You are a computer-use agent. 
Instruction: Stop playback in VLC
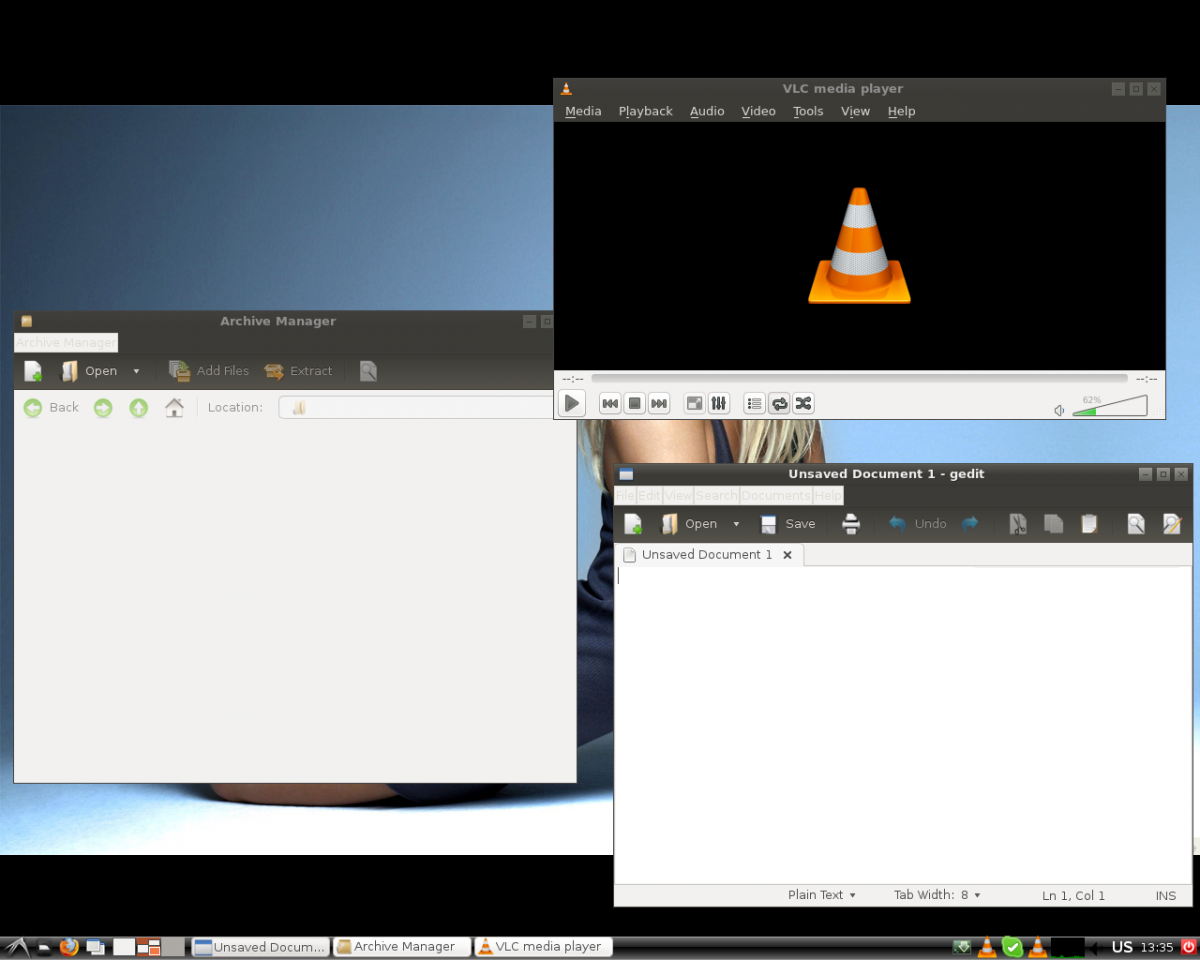point(634,403)
